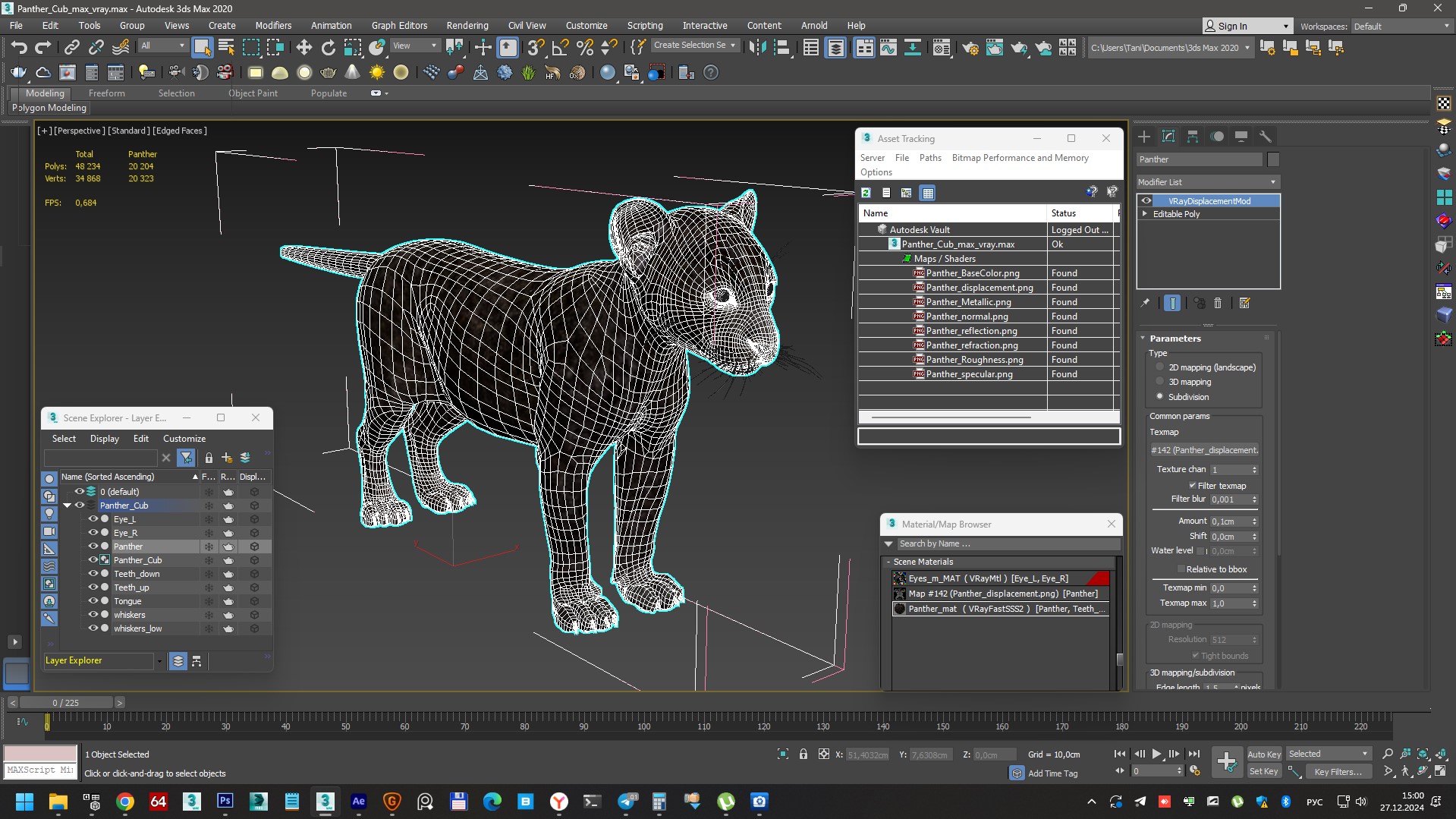The height and width of the screenshot is (819, 1456).
Task: Toggle VRayDisplacementMod eye visibility
Action: pyautogui.click(x=1146, y=201)
